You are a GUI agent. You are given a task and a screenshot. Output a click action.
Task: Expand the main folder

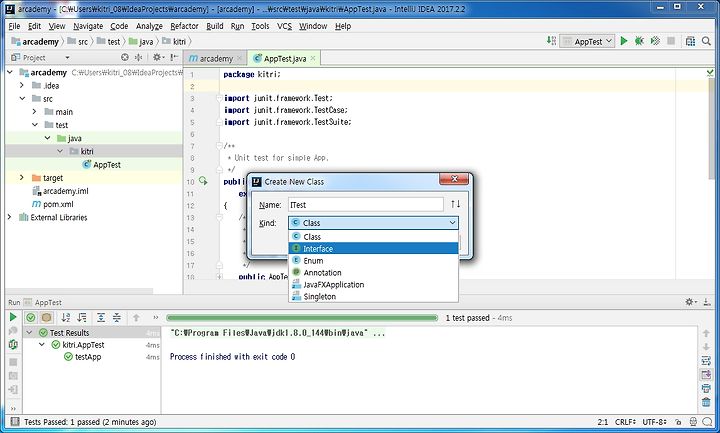[34, 111]
